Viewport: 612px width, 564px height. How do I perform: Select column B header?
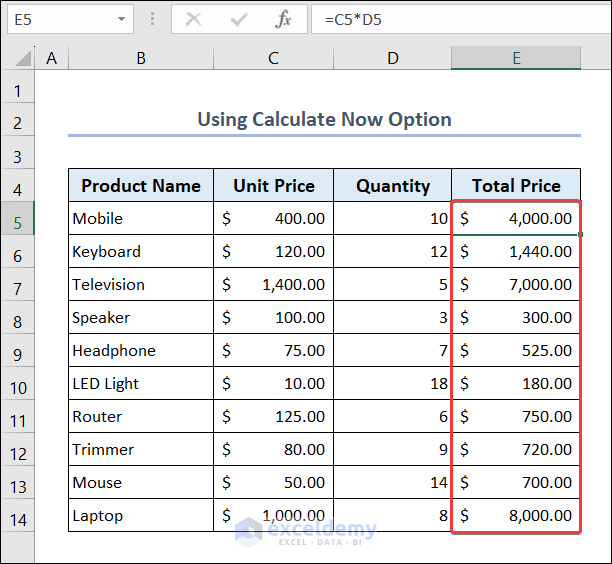pos(141,58)
